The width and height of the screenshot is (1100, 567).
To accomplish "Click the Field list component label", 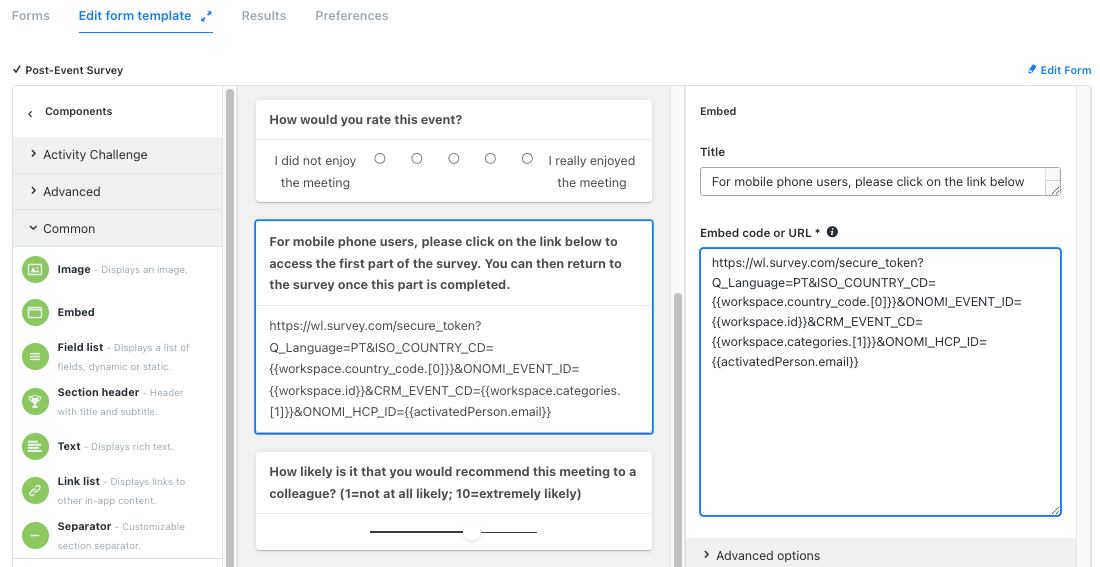I will [80, 347].
